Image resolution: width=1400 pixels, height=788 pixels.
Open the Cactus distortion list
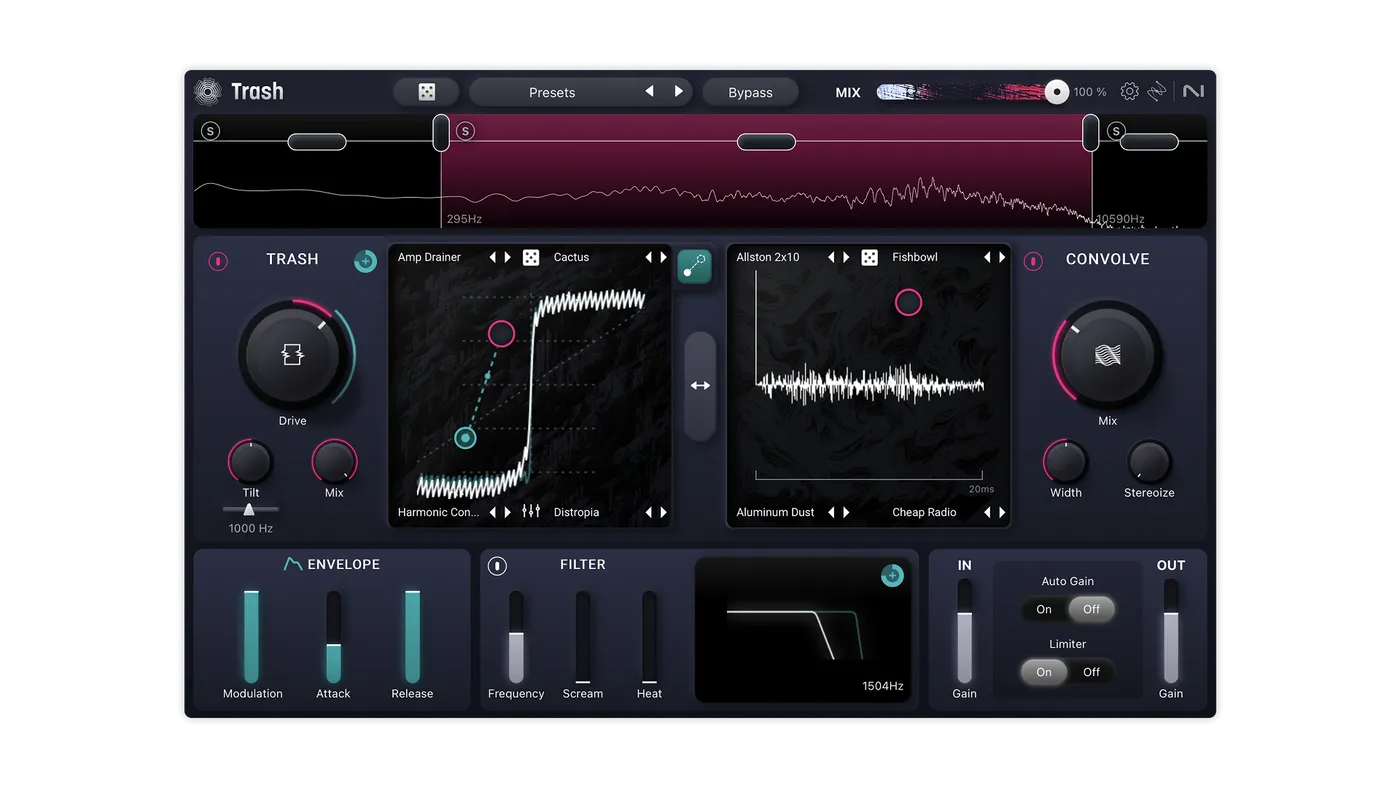pos(571,257)
